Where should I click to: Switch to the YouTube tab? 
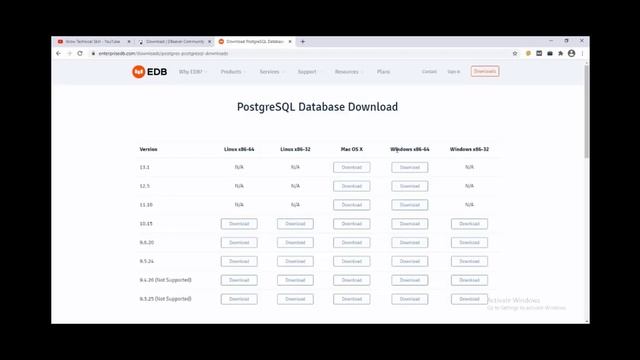pos(93,42)
